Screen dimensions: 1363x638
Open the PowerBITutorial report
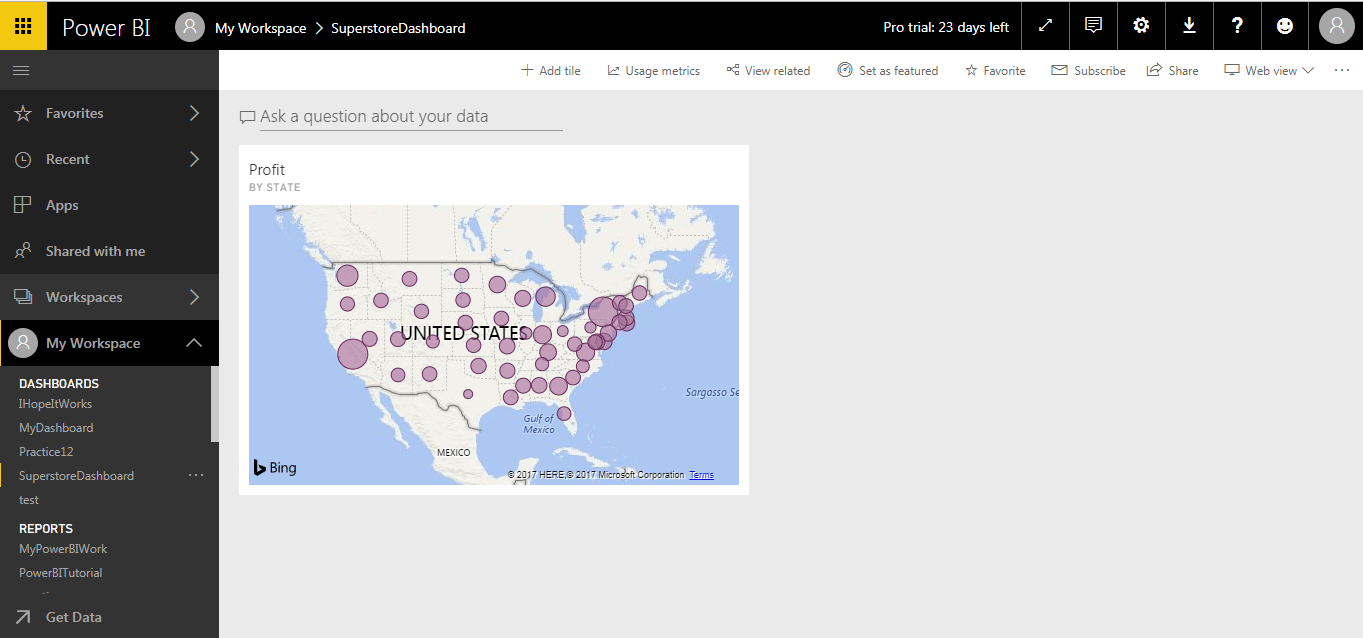(60, 573)
